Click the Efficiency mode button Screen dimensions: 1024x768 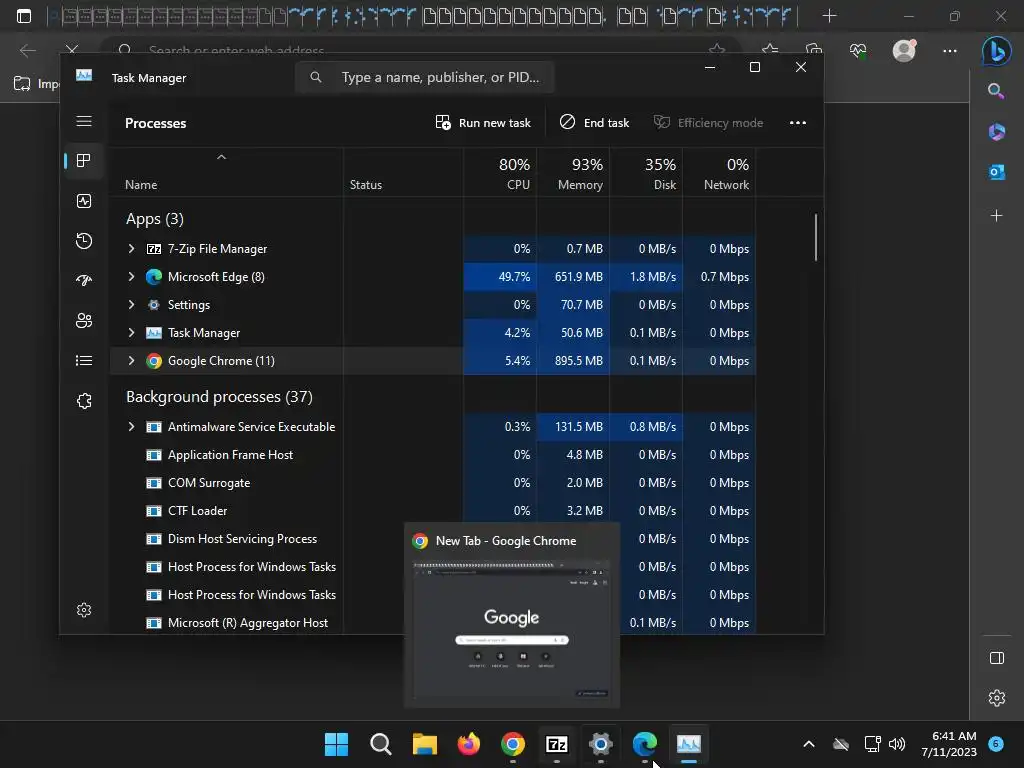[x=709, y=123]
